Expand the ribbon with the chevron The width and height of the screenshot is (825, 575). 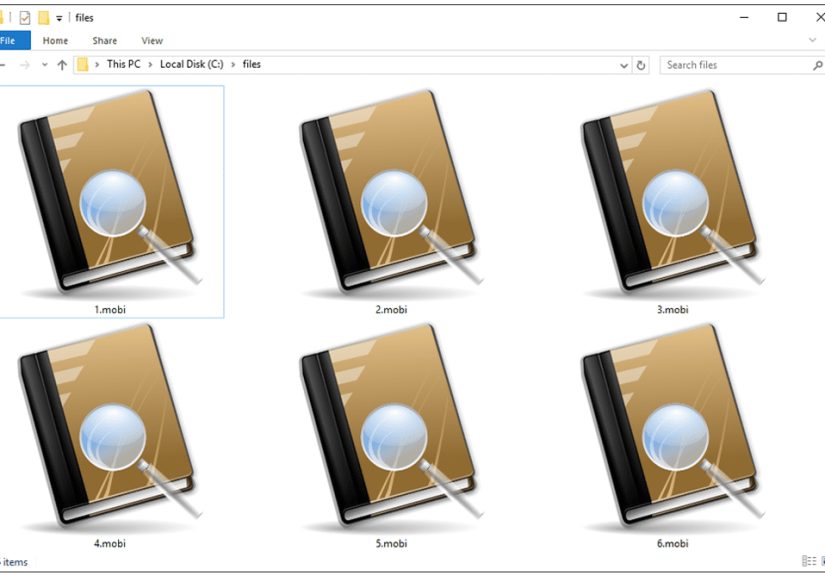pyautogui.click(x=812, y=40)
